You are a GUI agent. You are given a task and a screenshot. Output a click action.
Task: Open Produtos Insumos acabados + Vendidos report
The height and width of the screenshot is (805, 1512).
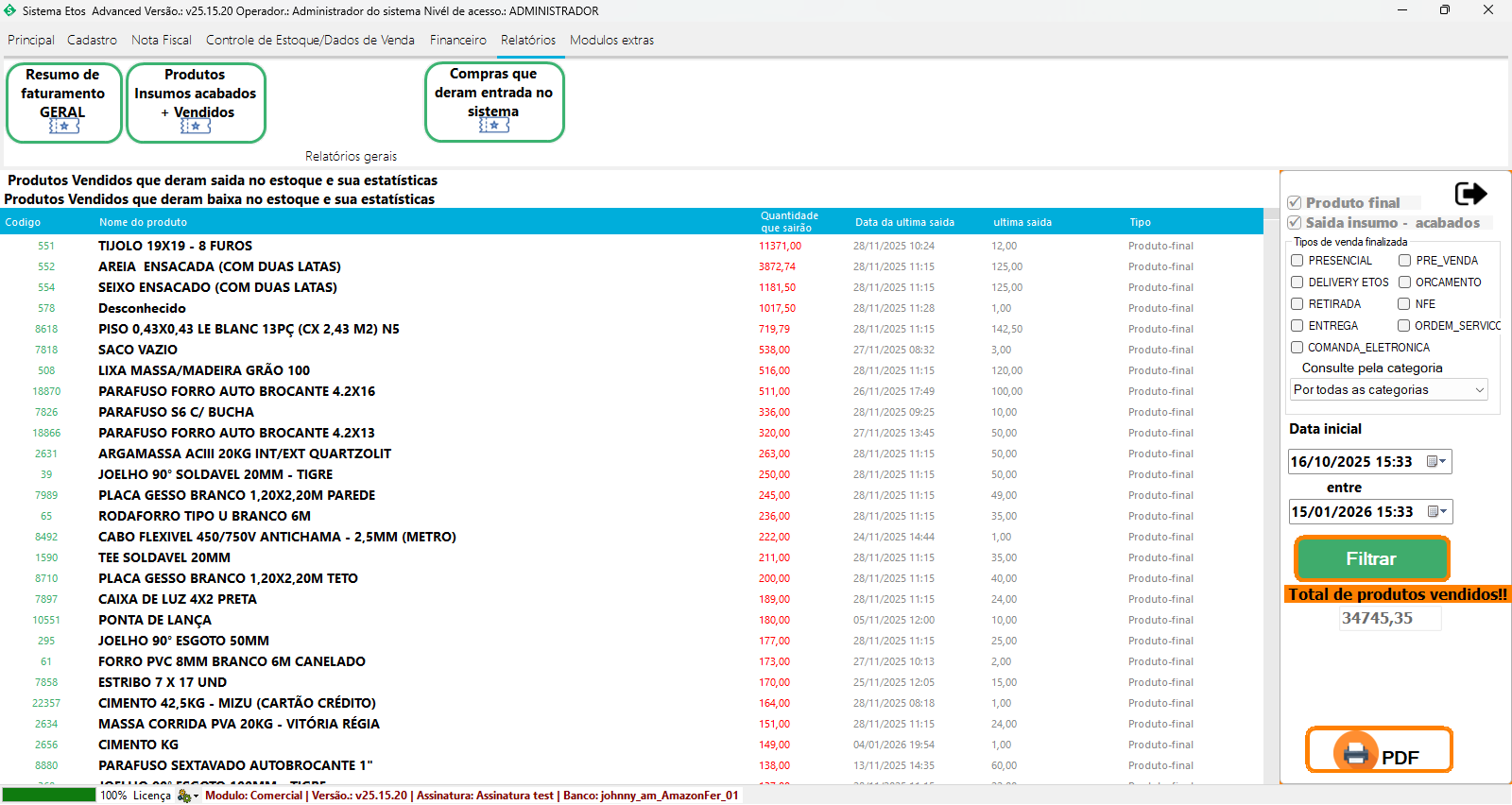pos(196,103)
